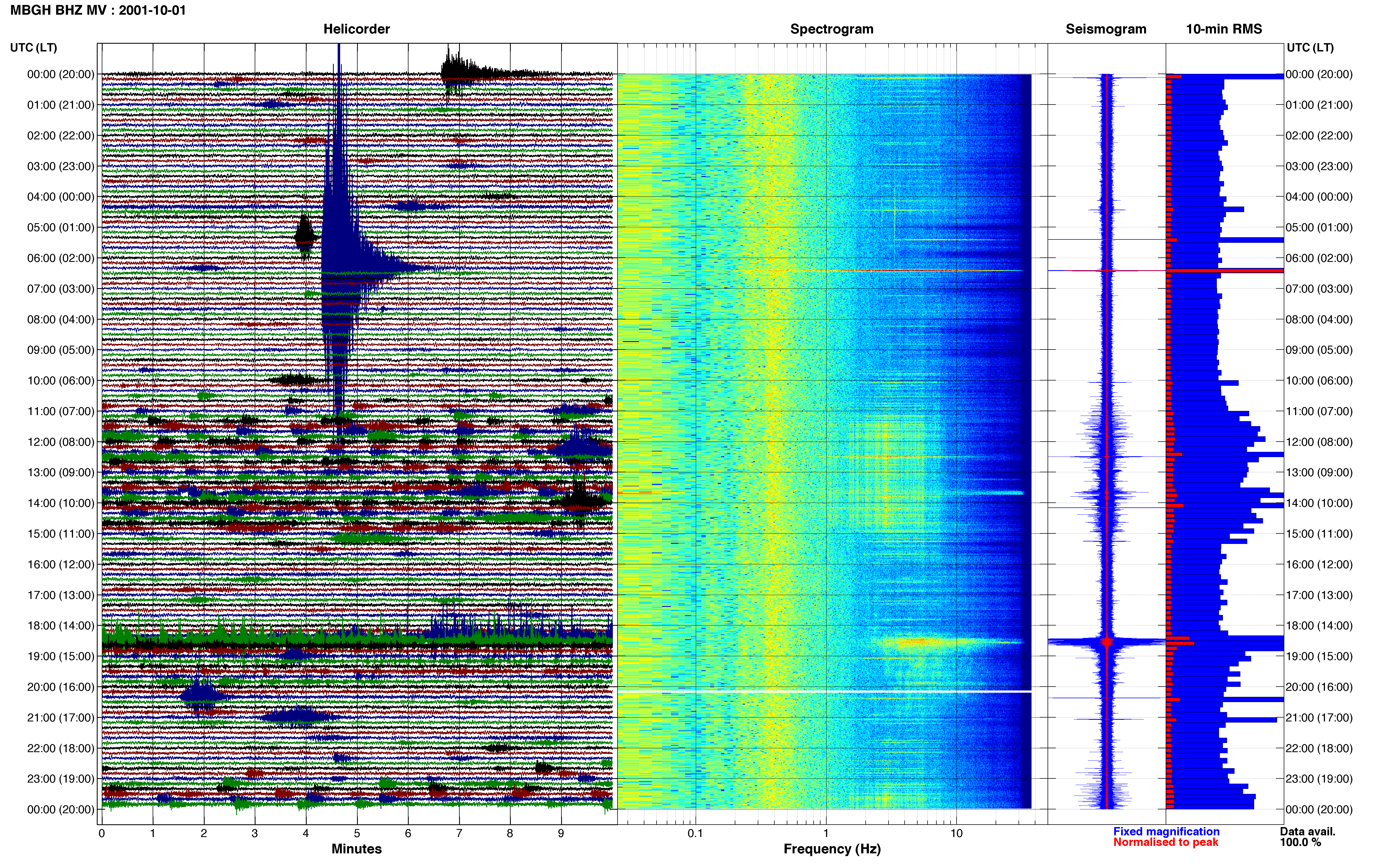Click the '9' minutes tick label
Viewport: 1388px width, 868px height.
pyautogui.click(x=561, y=833)
